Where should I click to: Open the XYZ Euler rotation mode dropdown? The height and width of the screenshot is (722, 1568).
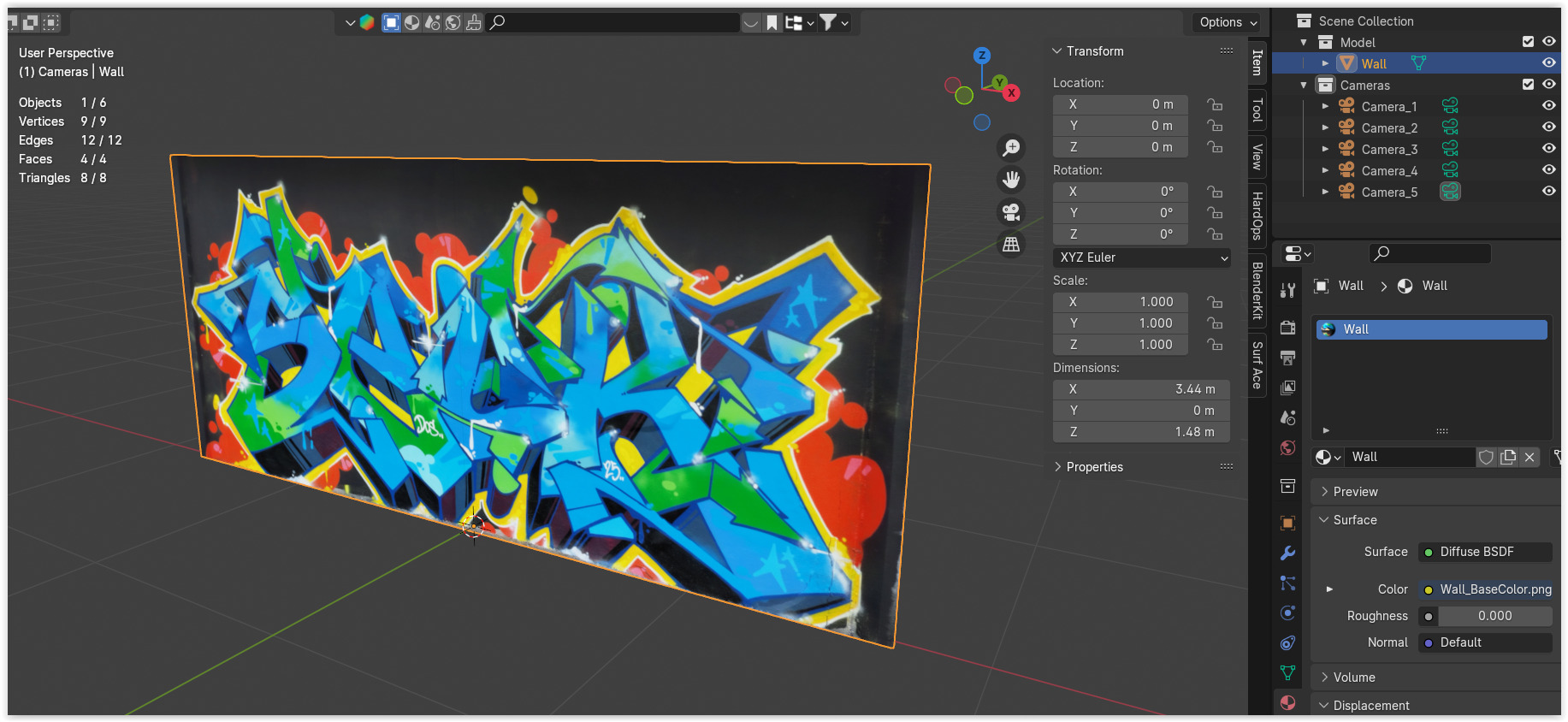[1142, 257]
